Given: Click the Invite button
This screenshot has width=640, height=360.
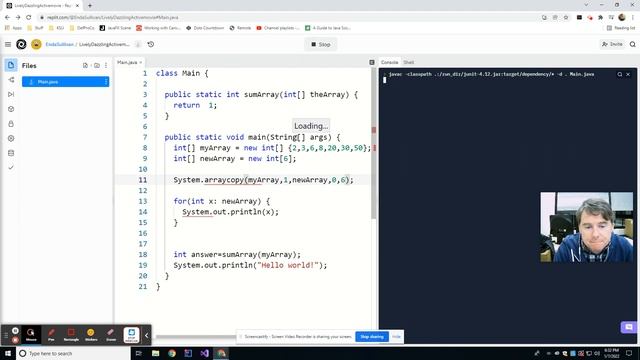Looking at the screenshot, I should [613, 44].
